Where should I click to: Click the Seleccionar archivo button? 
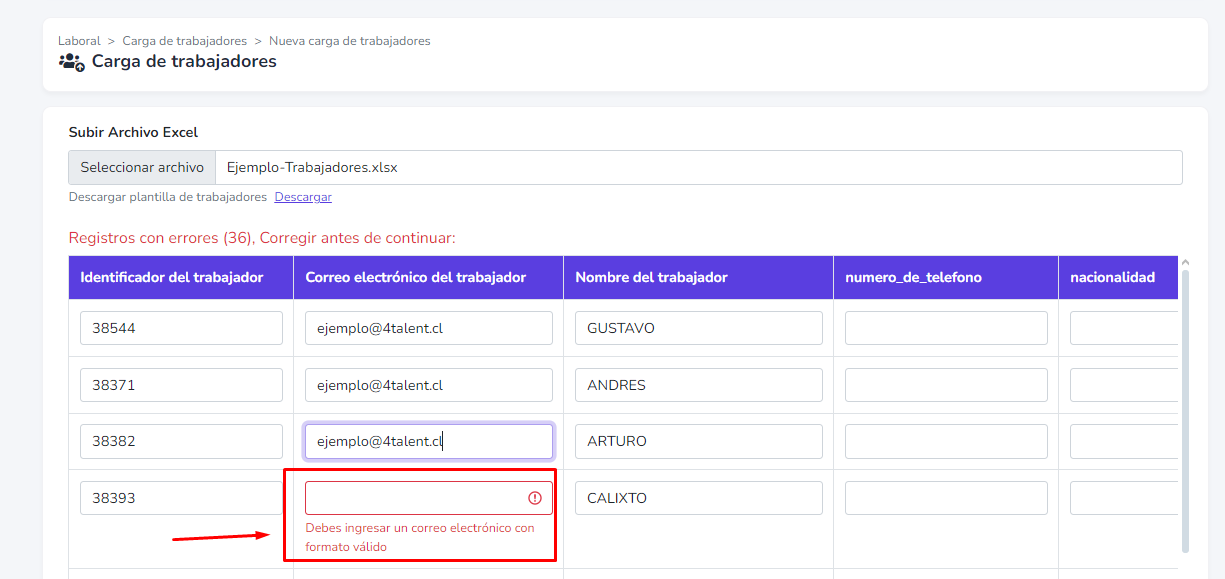142,168
